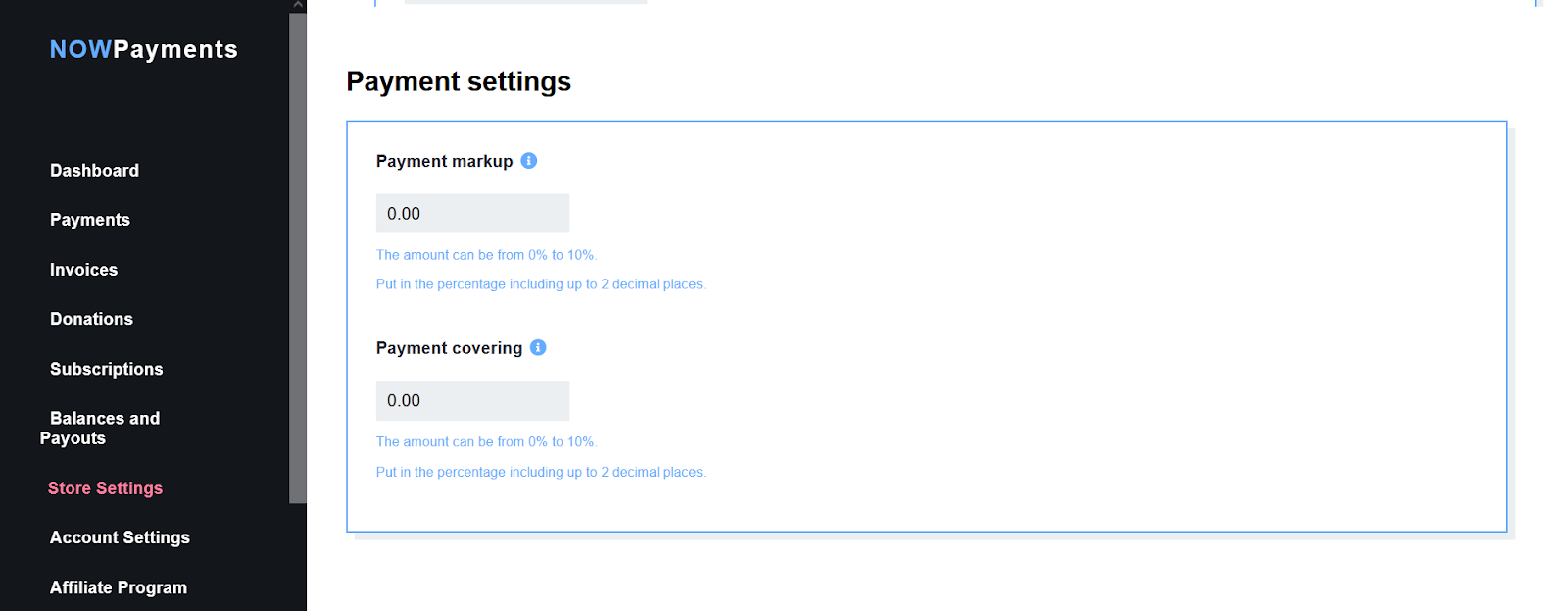Click the Payment covering label text
The height and width of the screenshot is (611, 1568).
click(x=449, y=348)
